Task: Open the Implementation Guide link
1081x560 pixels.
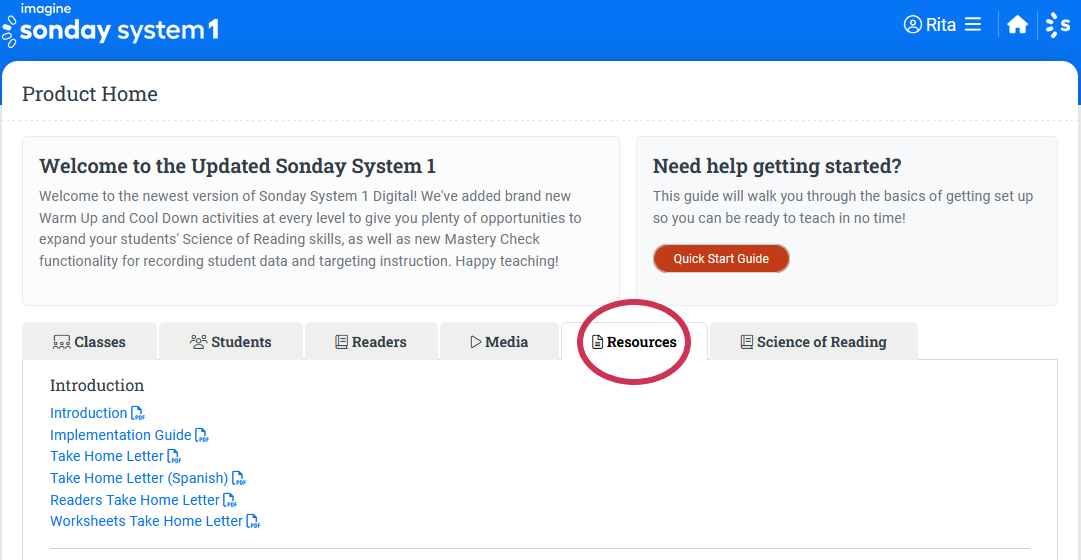Action: [120, 435]
